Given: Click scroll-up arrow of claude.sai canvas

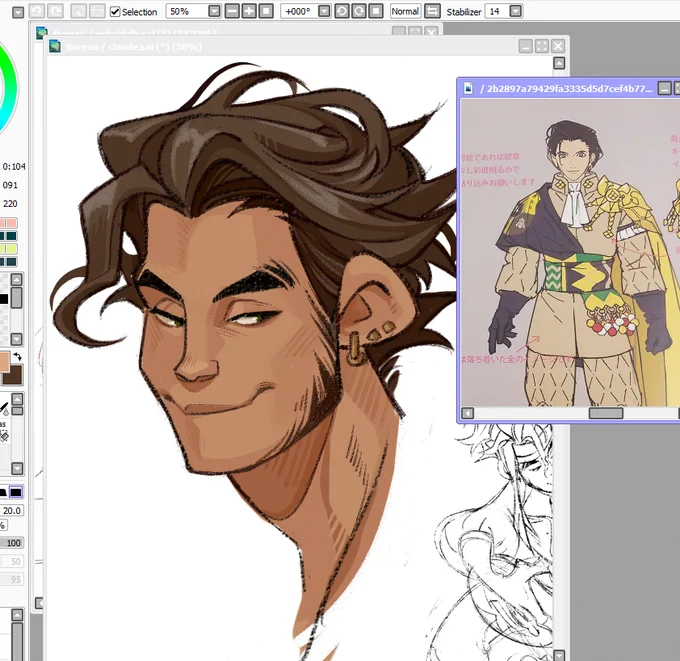Looking at the screenshot, I should (559, 63).
